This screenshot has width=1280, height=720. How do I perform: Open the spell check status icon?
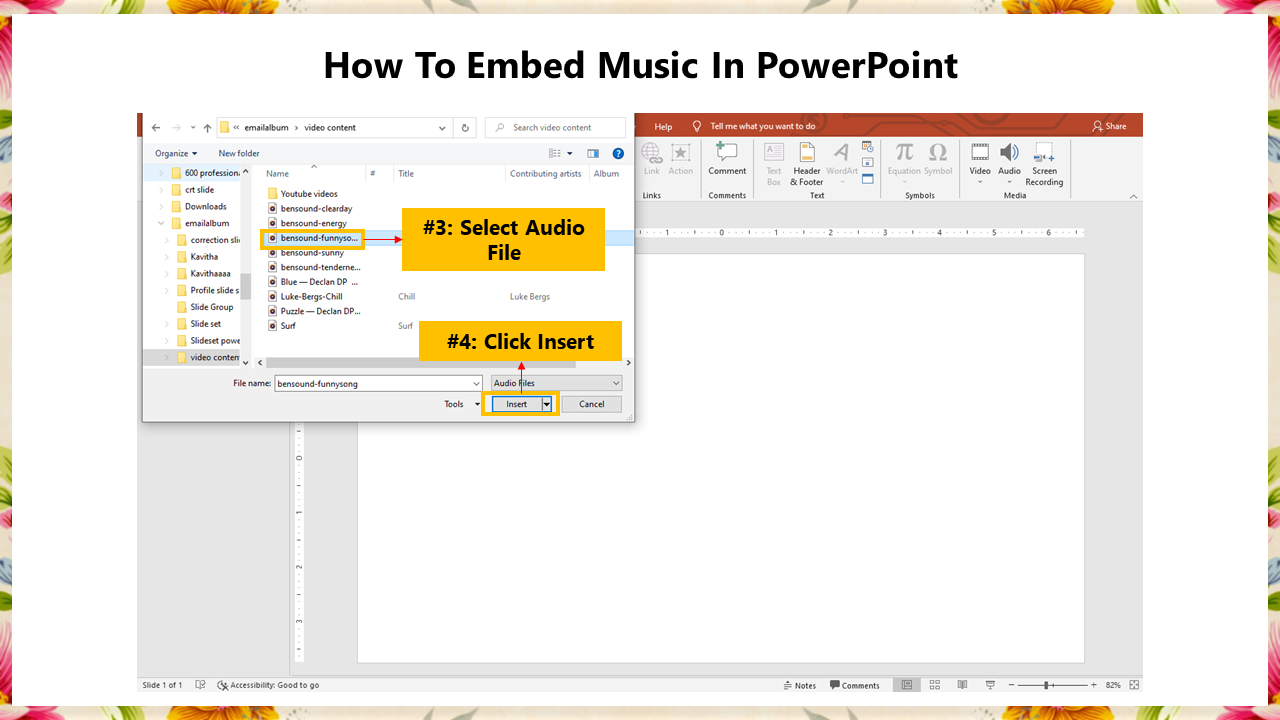tap(201, 685)
